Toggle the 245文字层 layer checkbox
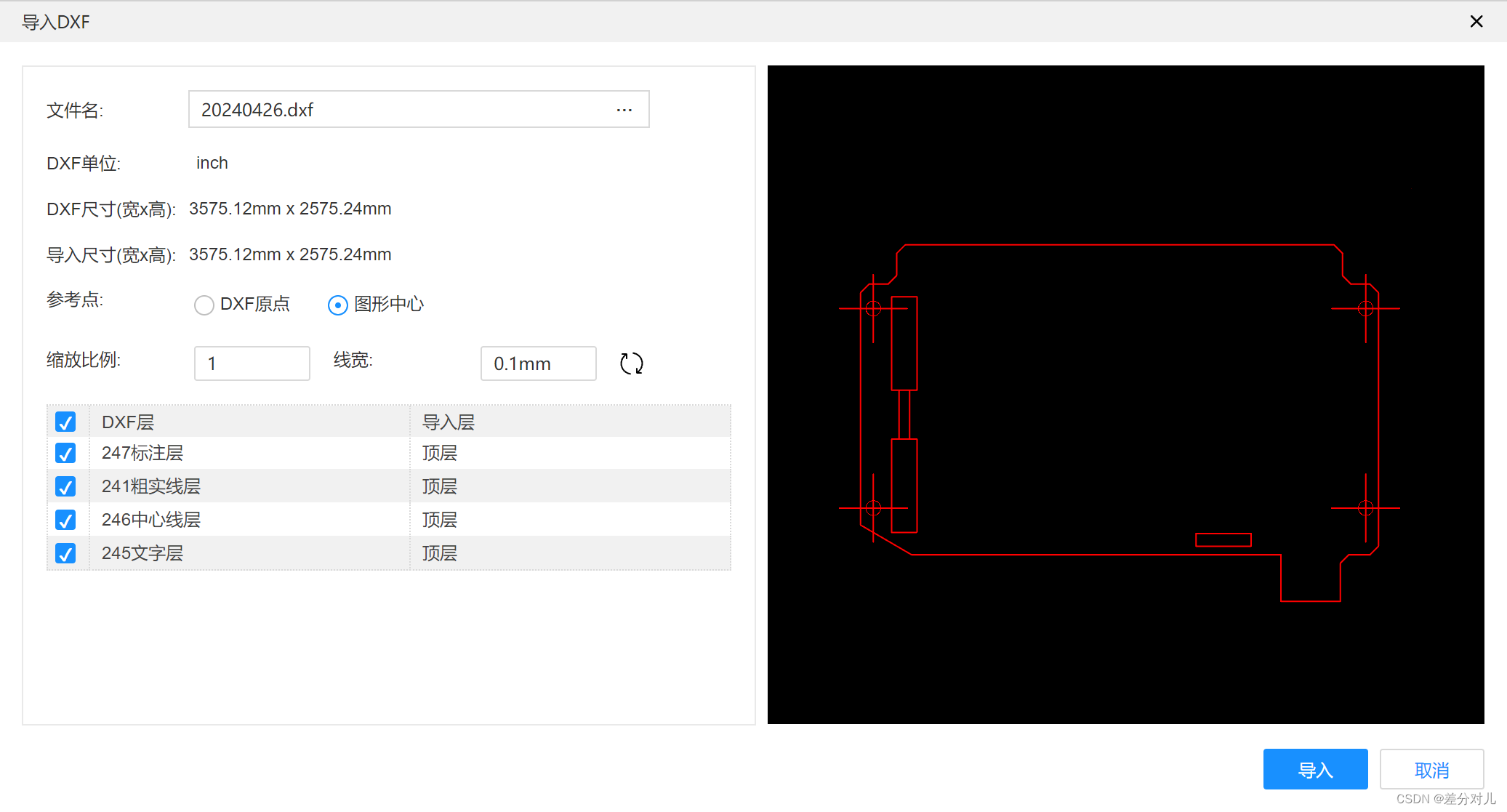The width and height of the screenshot is (1507, 812). (x=65, y=553)
